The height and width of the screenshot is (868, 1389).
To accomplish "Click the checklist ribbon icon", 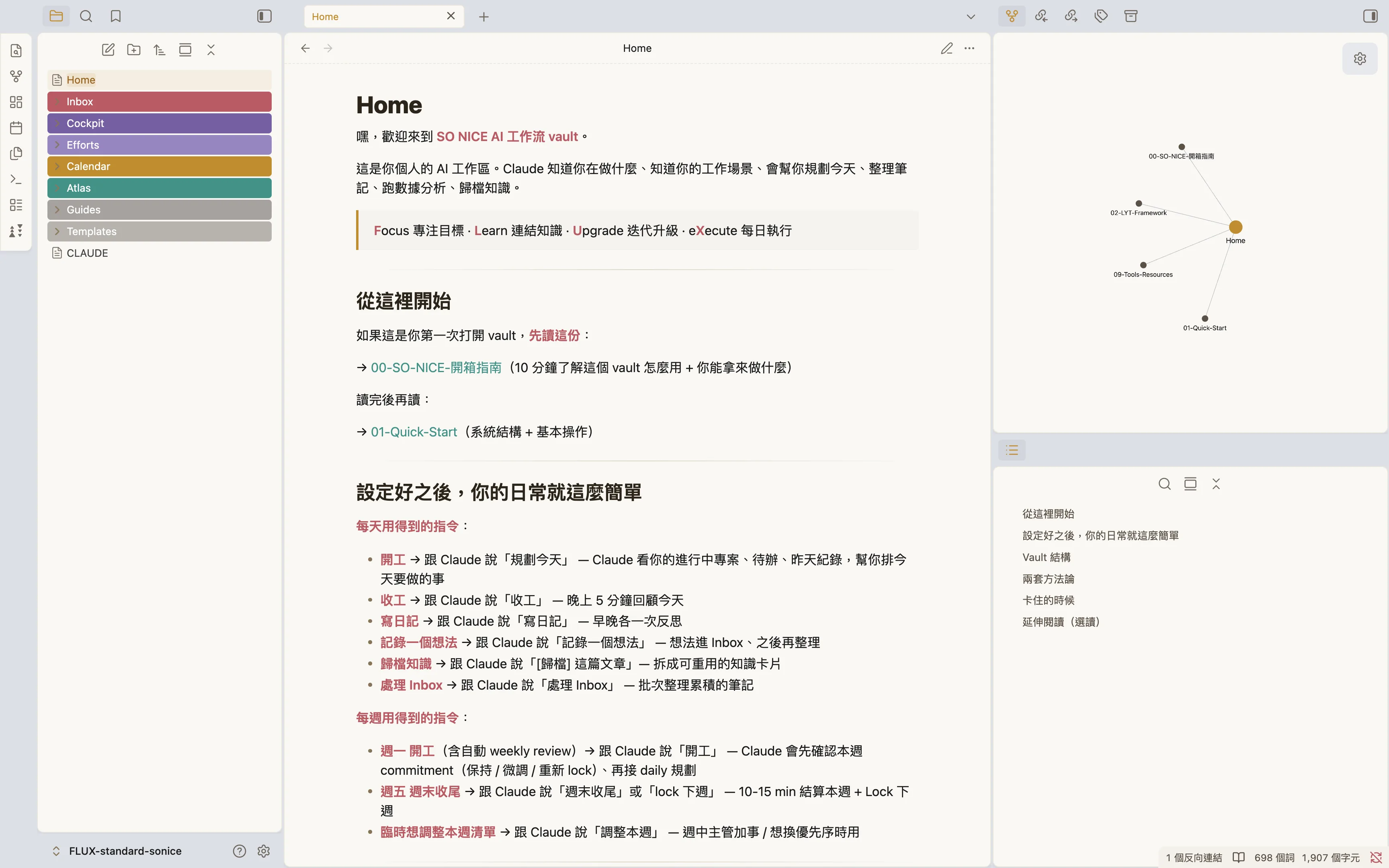I will point(16,205).
